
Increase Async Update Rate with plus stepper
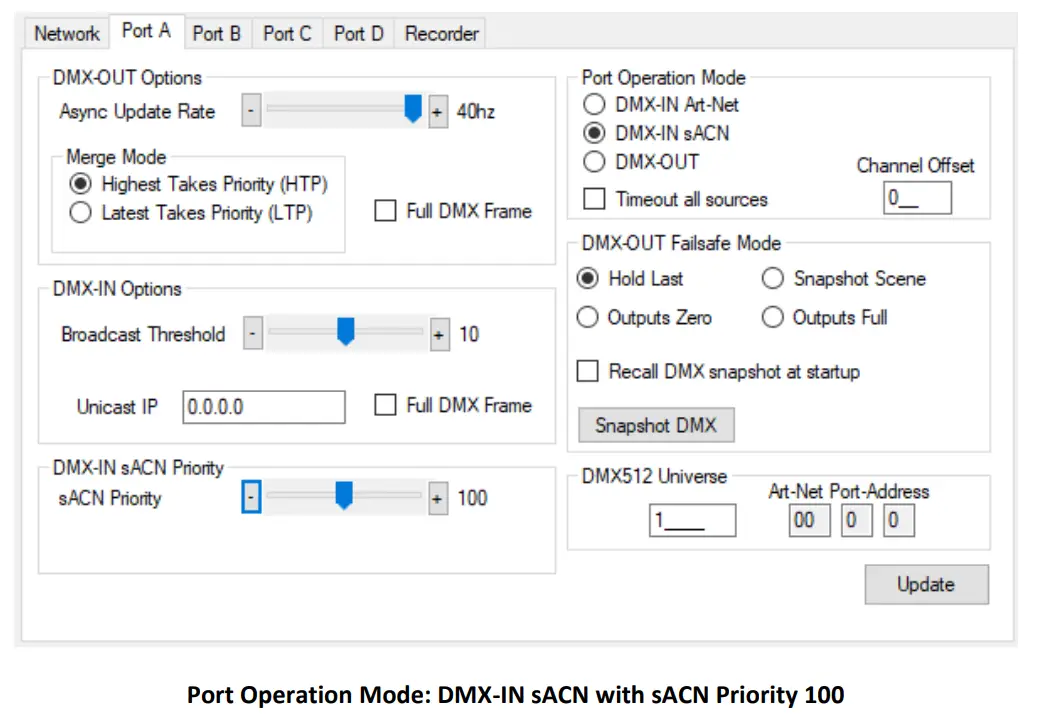tap(436, 111)
